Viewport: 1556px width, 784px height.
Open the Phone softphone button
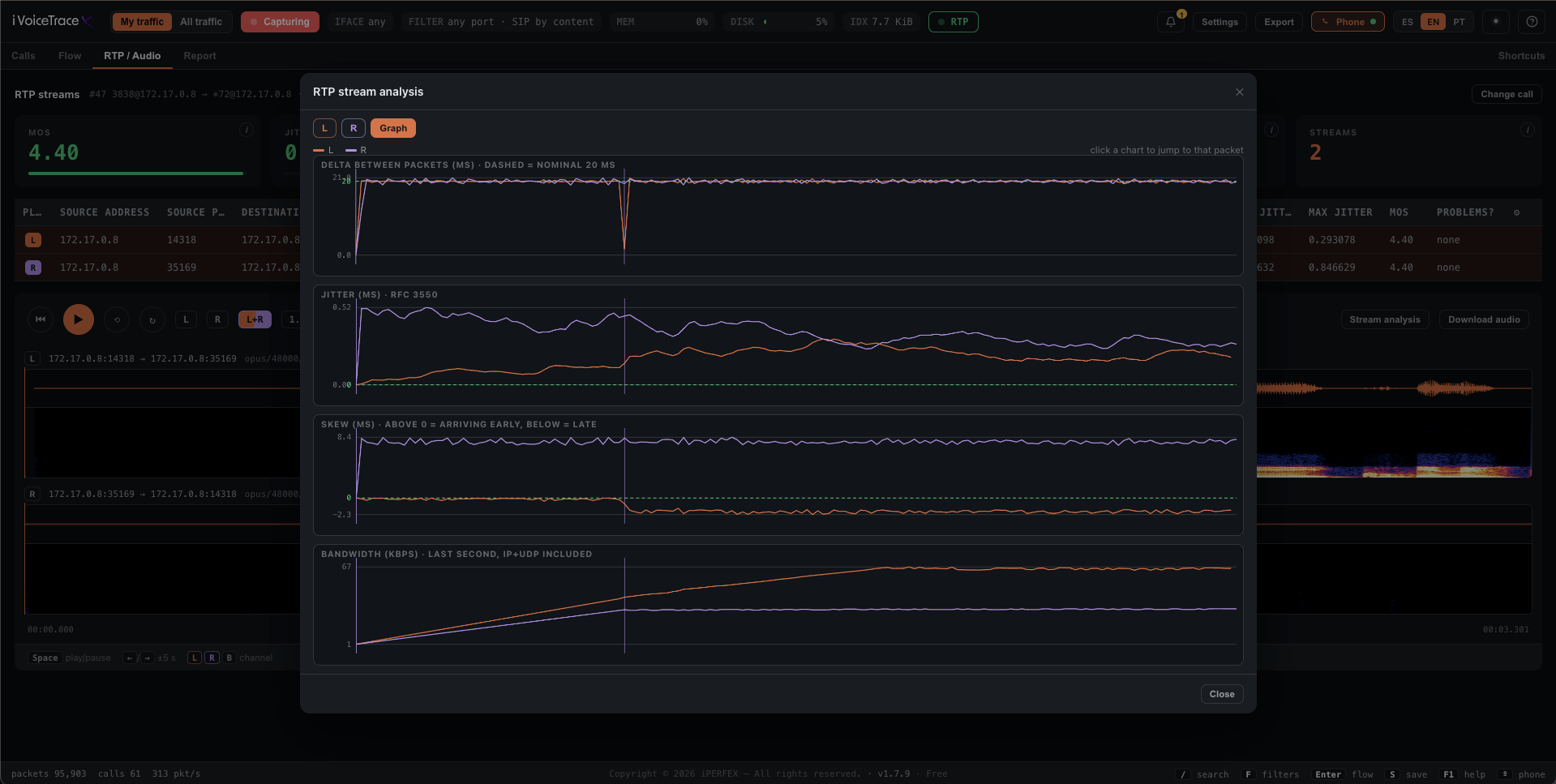tap(1348, 22)
